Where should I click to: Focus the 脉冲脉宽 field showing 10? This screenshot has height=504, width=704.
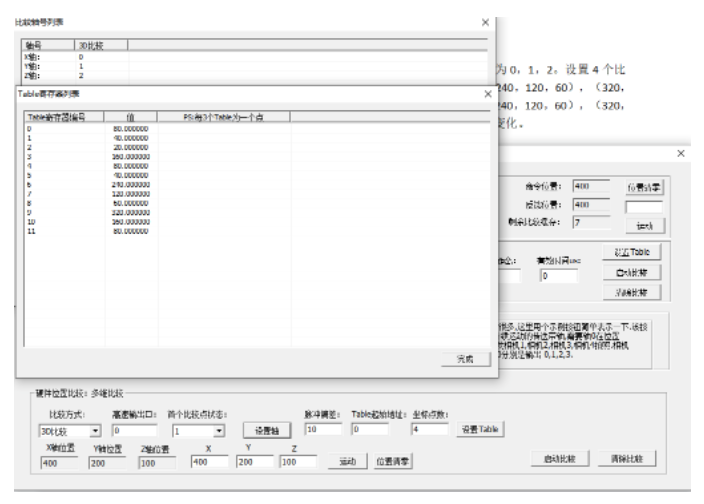tap(323, 429)
